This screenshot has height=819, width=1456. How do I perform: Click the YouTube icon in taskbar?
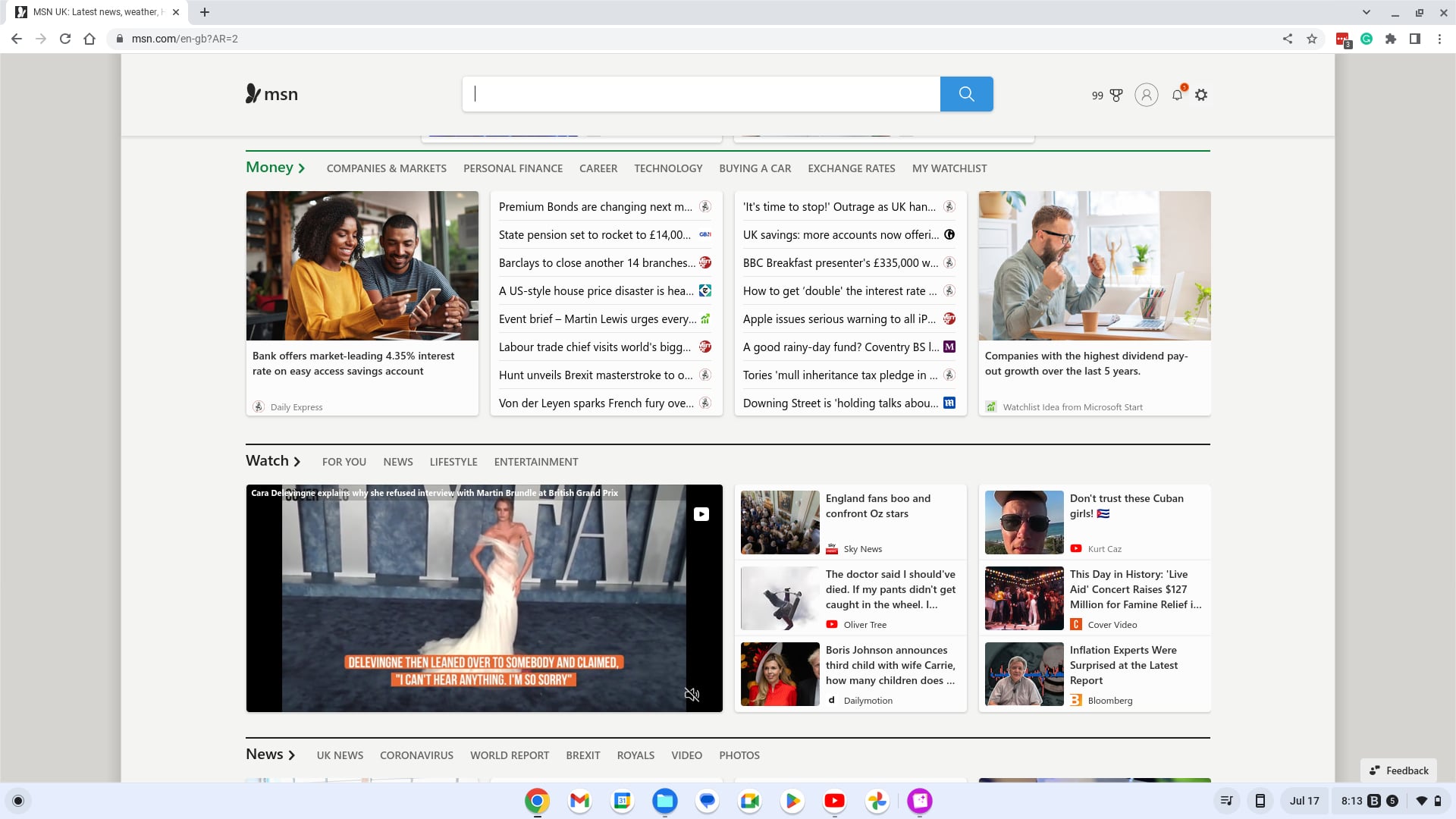pos(835,800)
